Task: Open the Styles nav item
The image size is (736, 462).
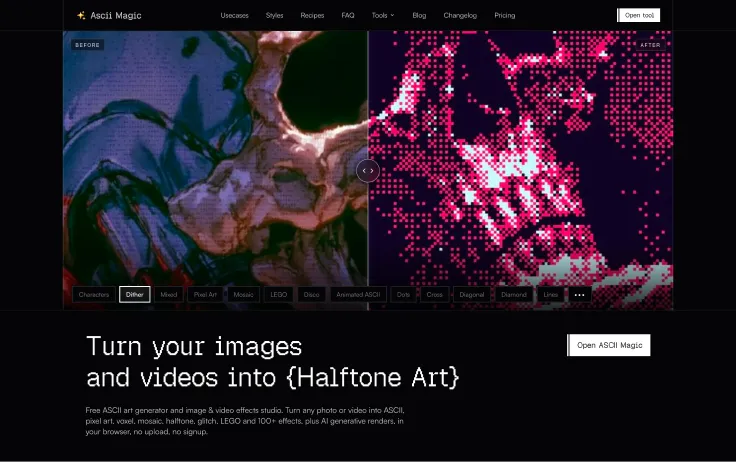Action: click(274, 15)
